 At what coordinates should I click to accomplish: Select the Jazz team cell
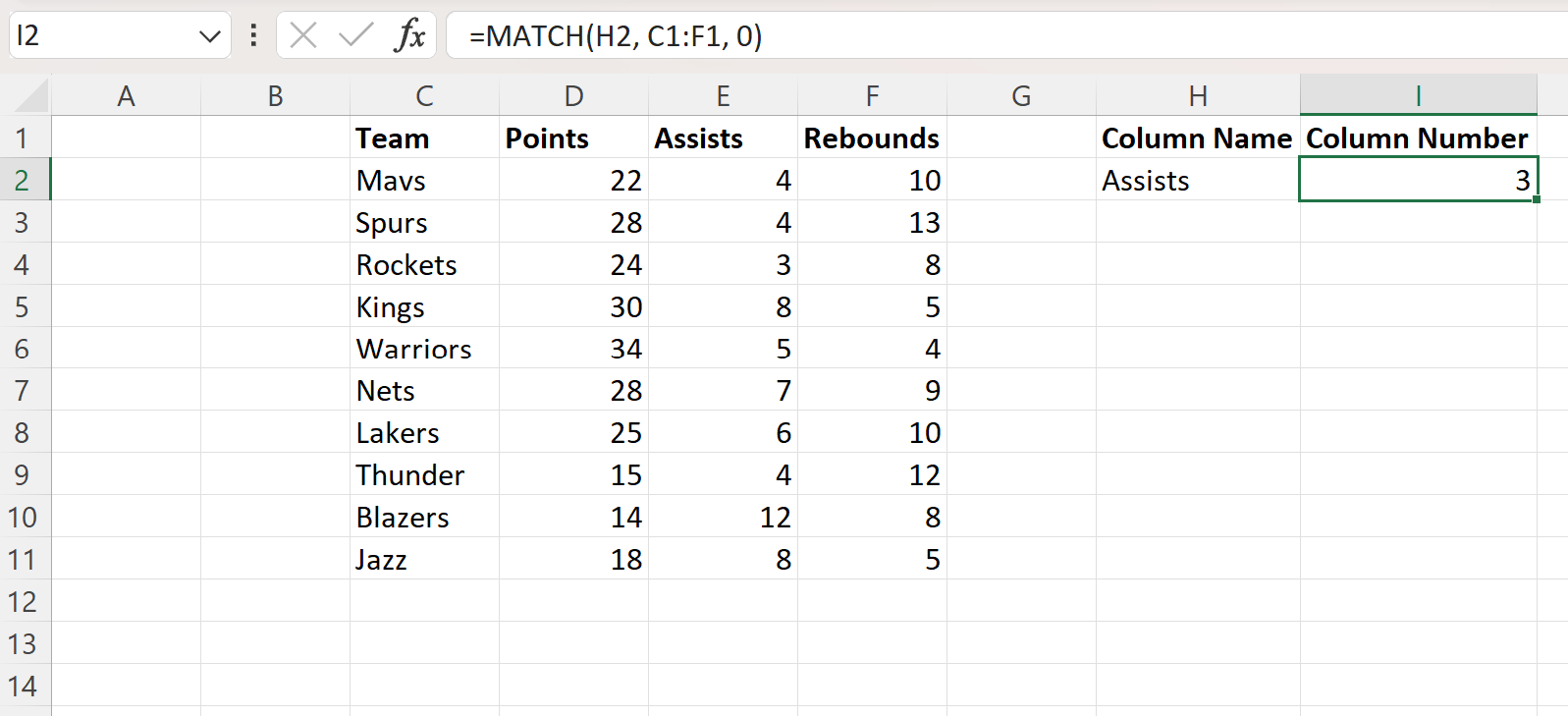pos(424,560)
